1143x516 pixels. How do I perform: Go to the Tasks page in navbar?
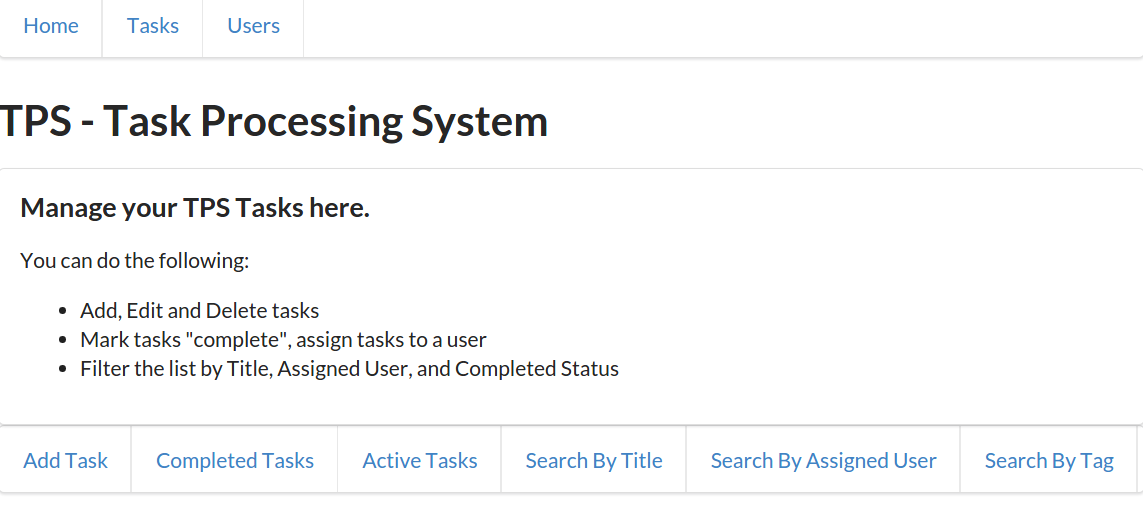[x=153, y=27]
